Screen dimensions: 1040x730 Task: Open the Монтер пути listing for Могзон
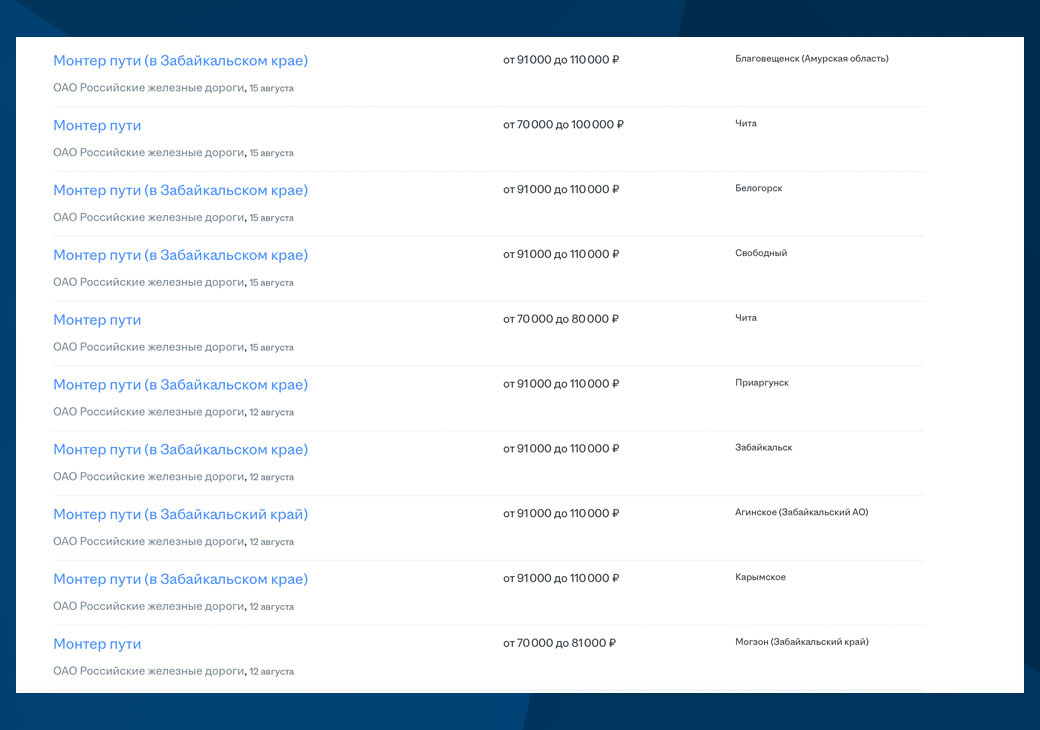[97, 644]
